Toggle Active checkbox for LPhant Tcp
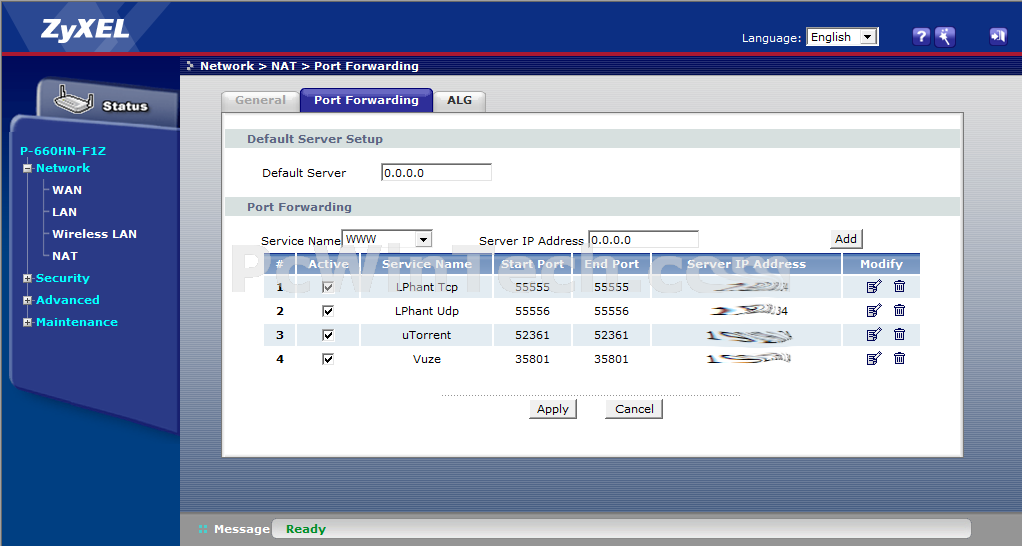 pyautogui.click(x=328, y=287)
